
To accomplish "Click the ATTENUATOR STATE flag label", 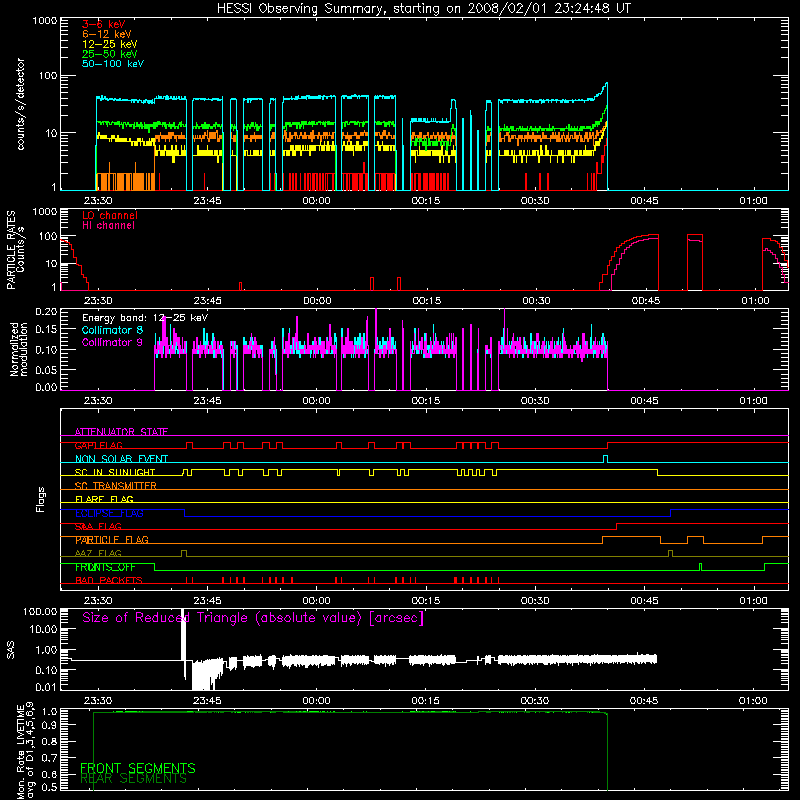I will pyautogui.click(x=121, y=432).
